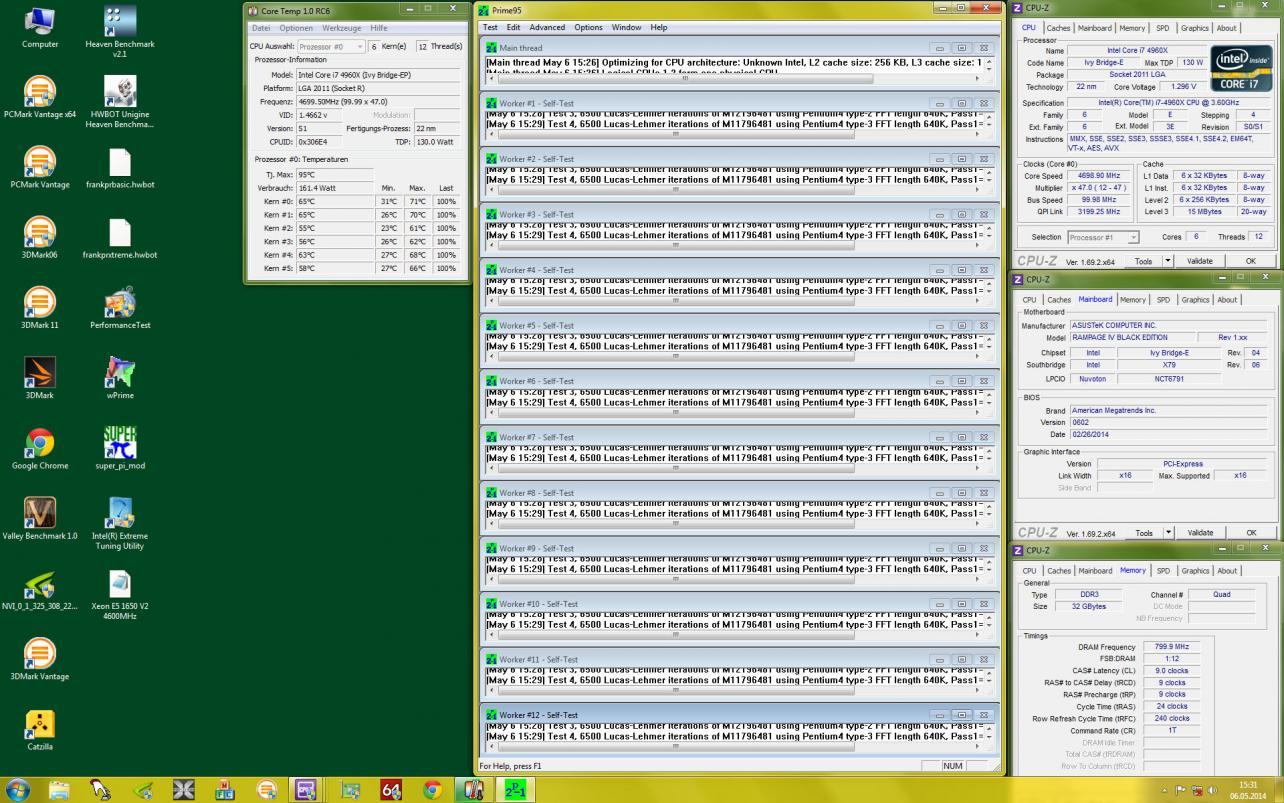Select the 3DMark06 desktop shortcut
1284x803 pixels.
click(x=39, y=238)
